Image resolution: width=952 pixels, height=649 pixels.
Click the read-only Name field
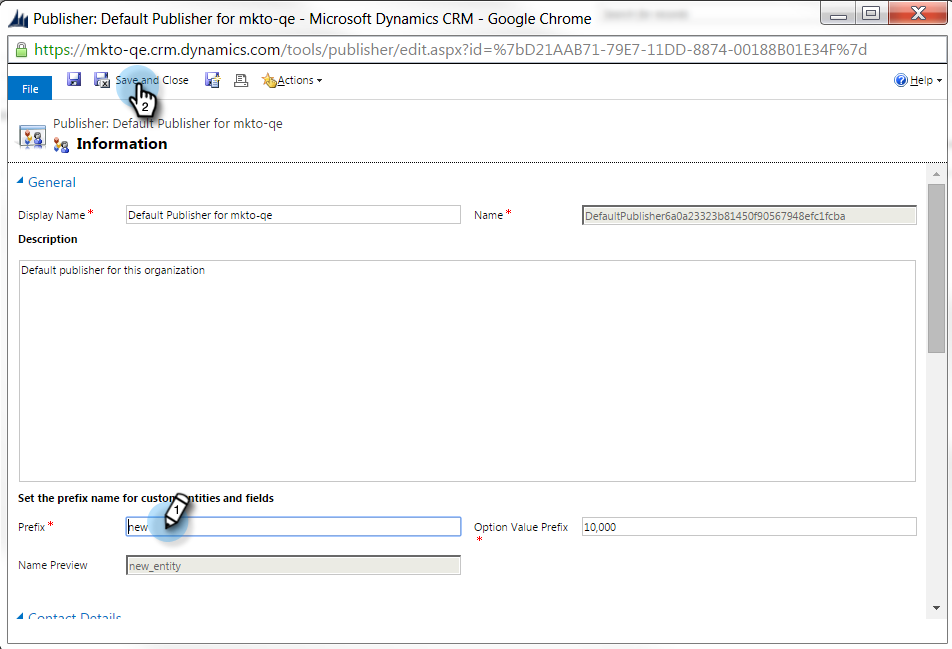pyautogui.click(x=749, y=216)
